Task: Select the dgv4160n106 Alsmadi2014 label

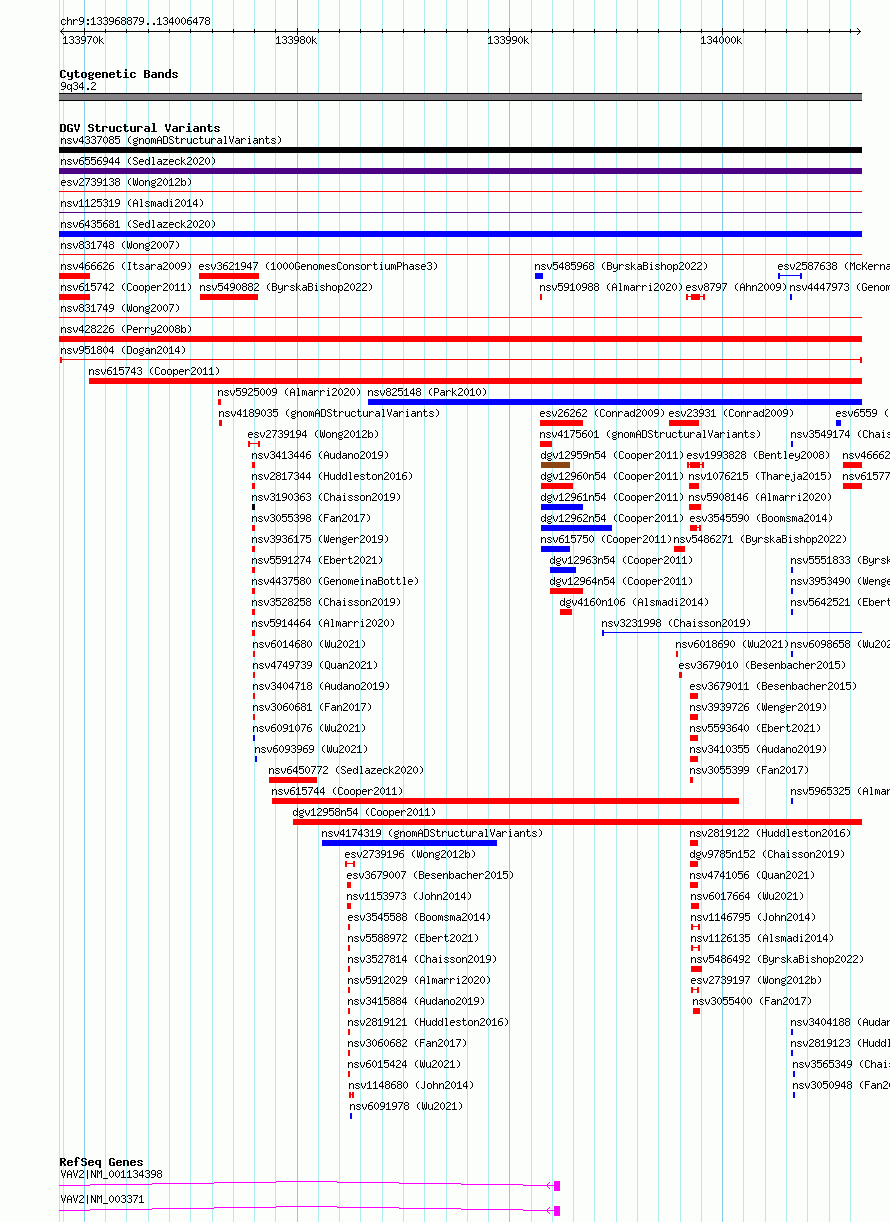Action: (x=634, y=602)
